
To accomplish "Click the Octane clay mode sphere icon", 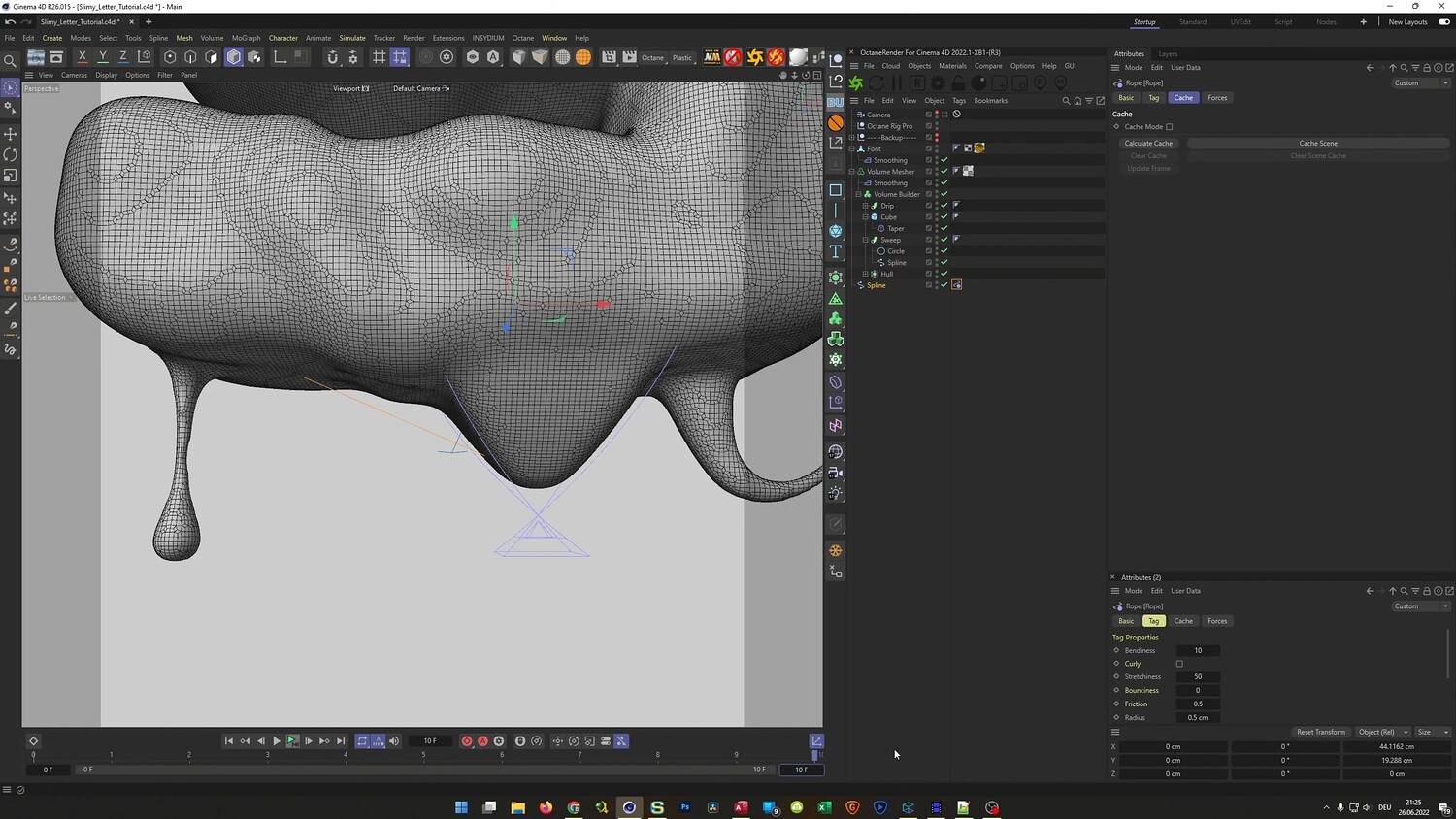I will (979, 83).
